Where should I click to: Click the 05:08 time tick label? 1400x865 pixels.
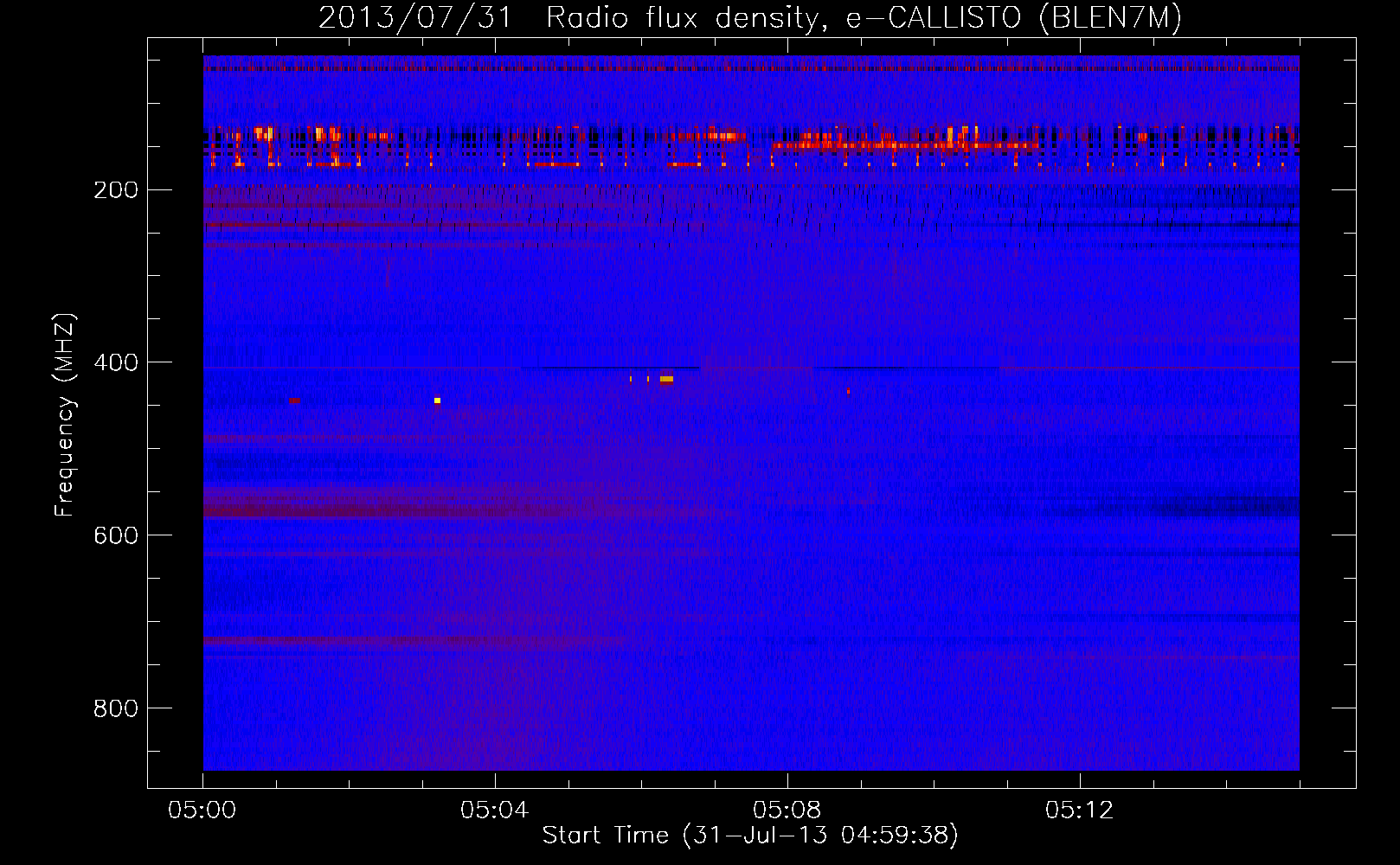point(787,811)
